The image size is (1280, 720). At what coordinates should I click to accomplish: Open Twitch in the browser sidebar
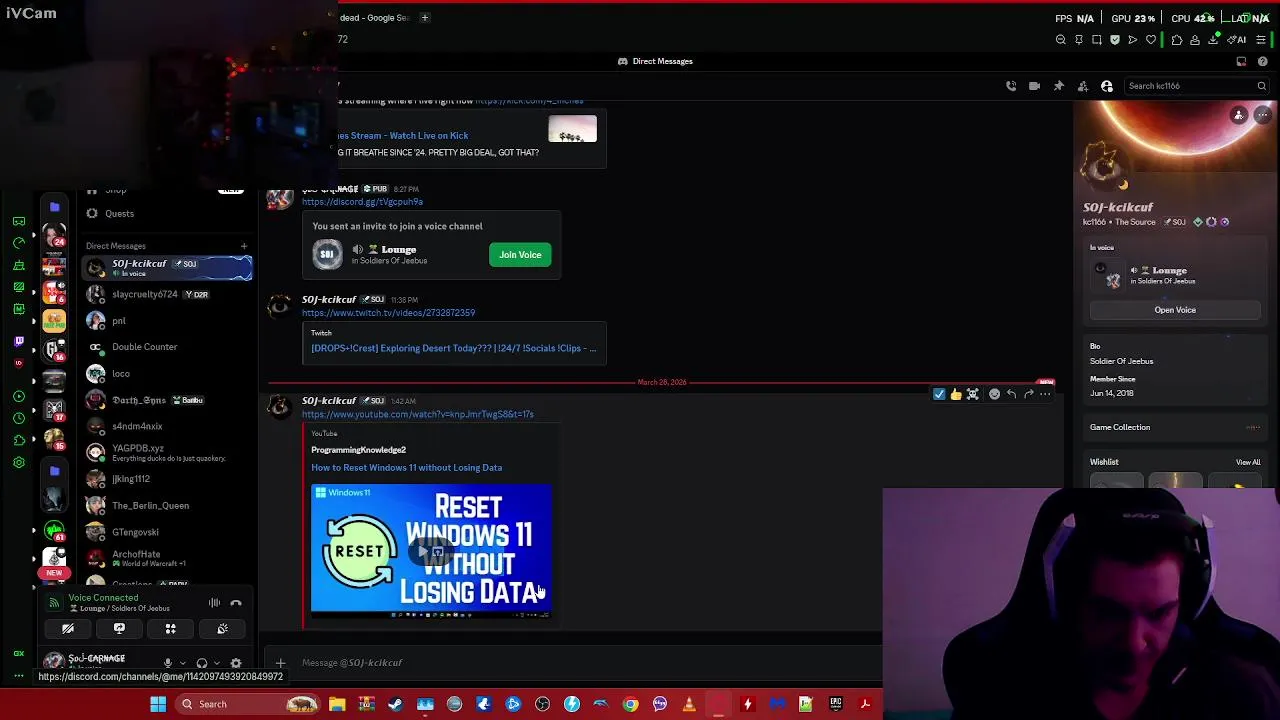pyautogui.click(x=19, y=341)
